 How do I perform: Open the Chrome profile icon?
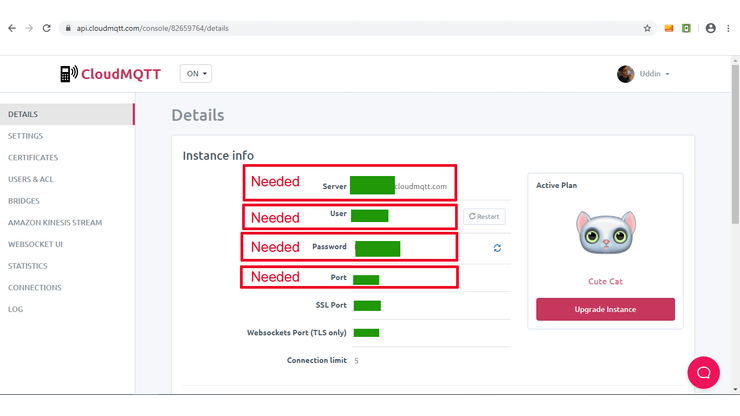point(710,28)
